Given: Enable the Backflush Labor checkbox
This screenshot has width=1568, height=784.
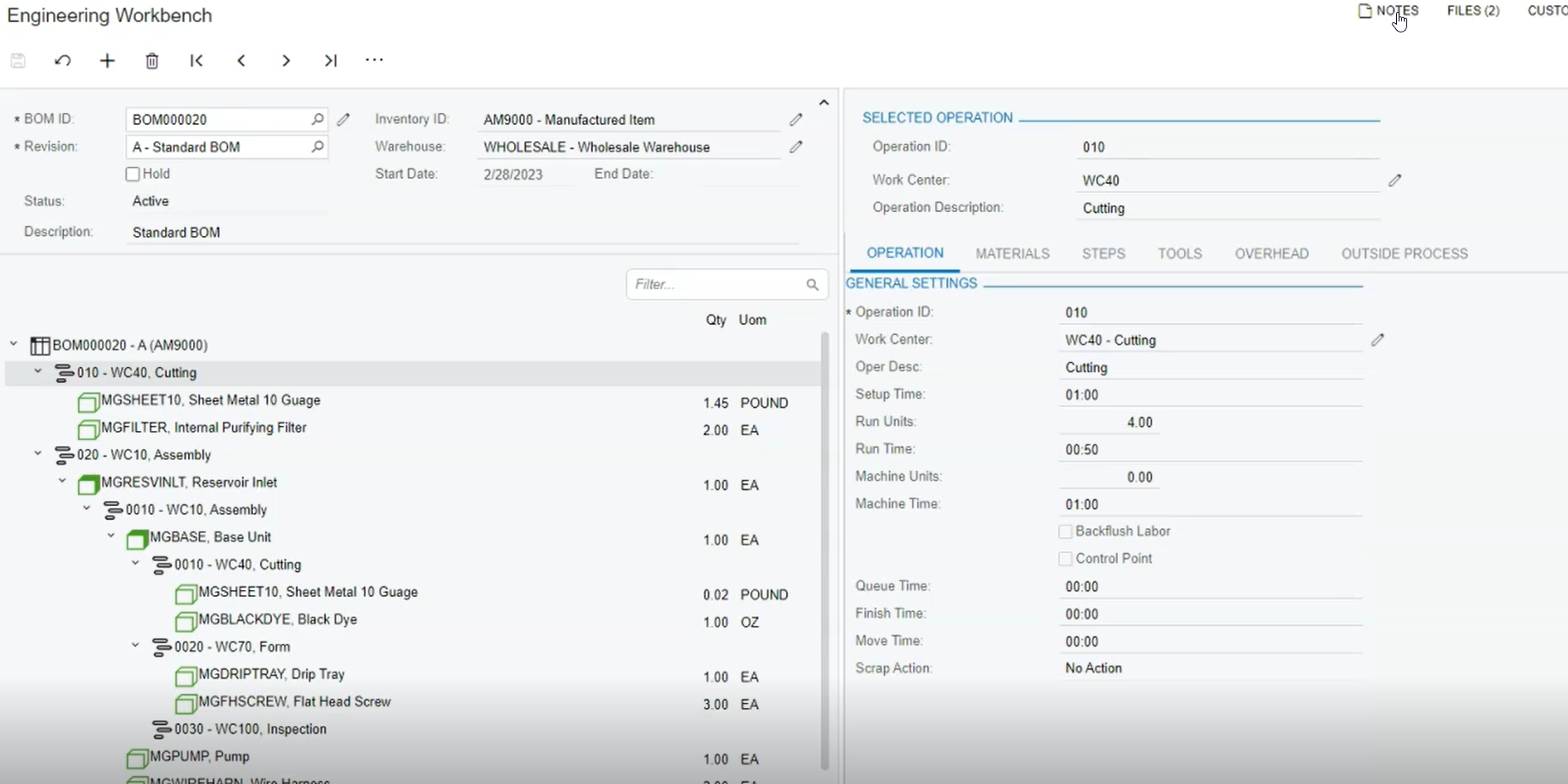Looking at the screenshot, I should pos(1065,532).
